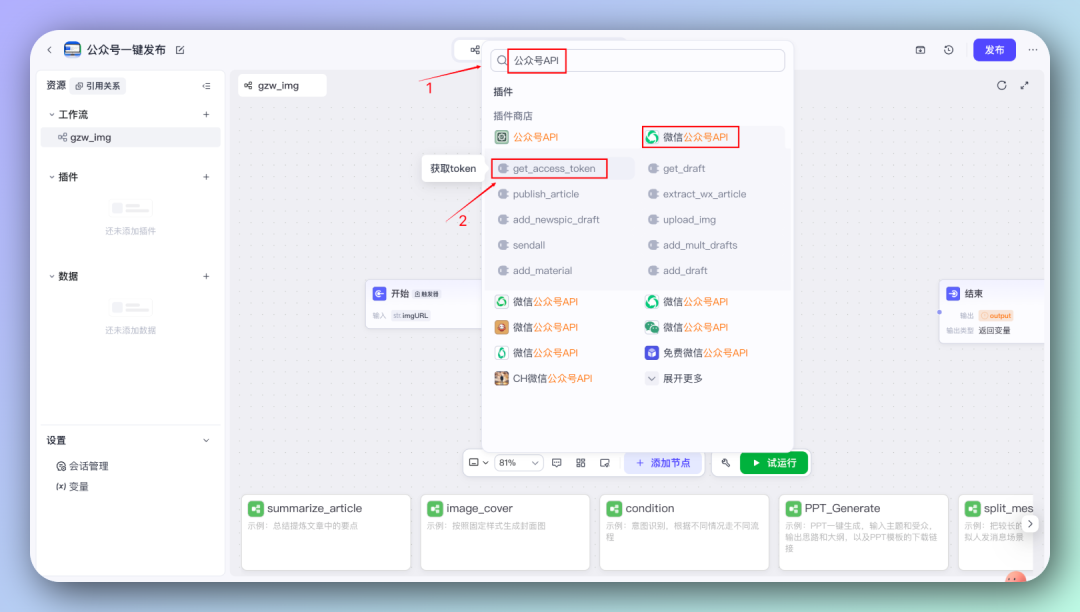1080x612 pixels.
Task: Open condition template card
Action: coord(684,532)
